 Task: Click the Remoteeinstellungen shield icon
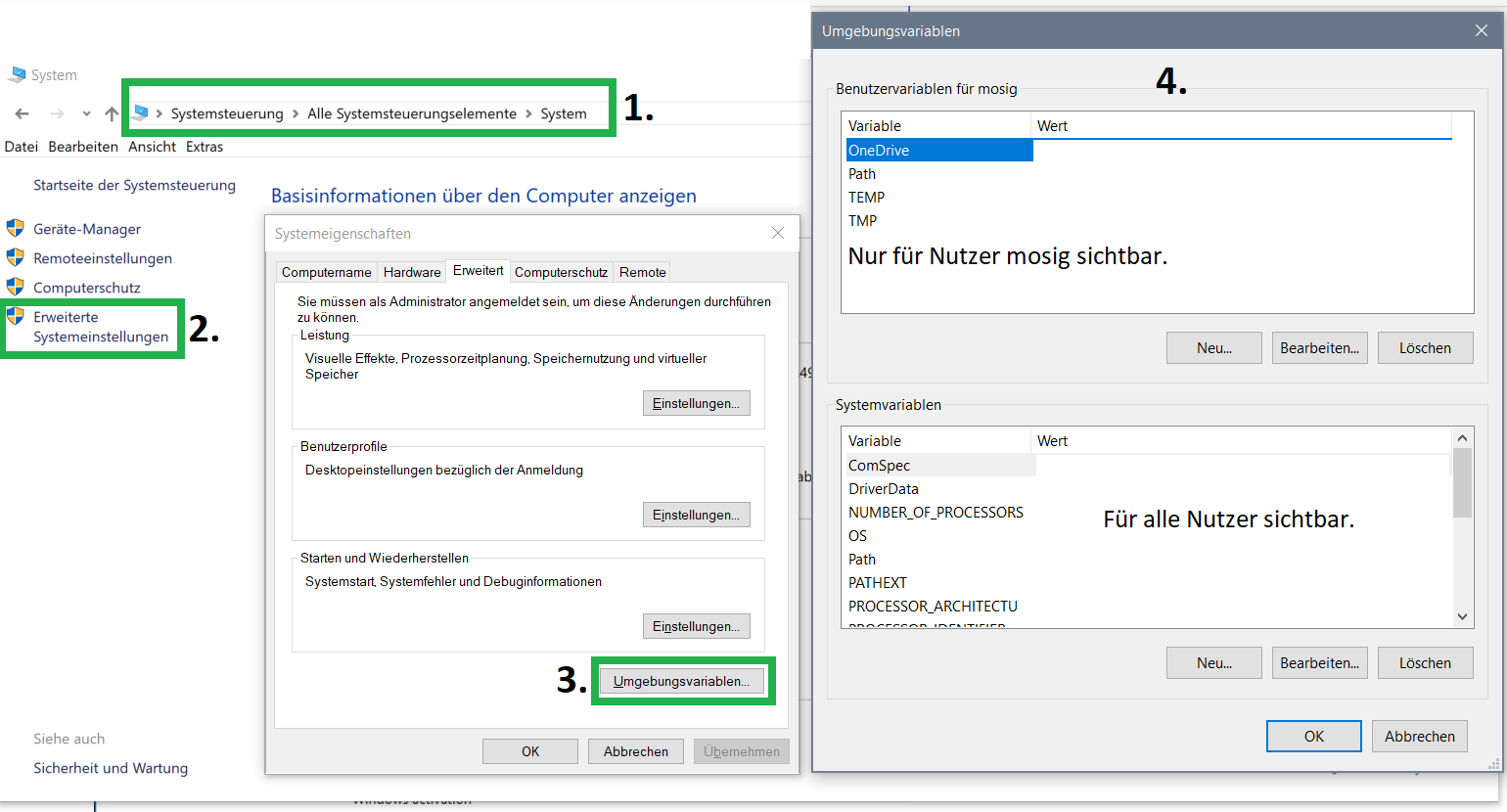point(15,258)
